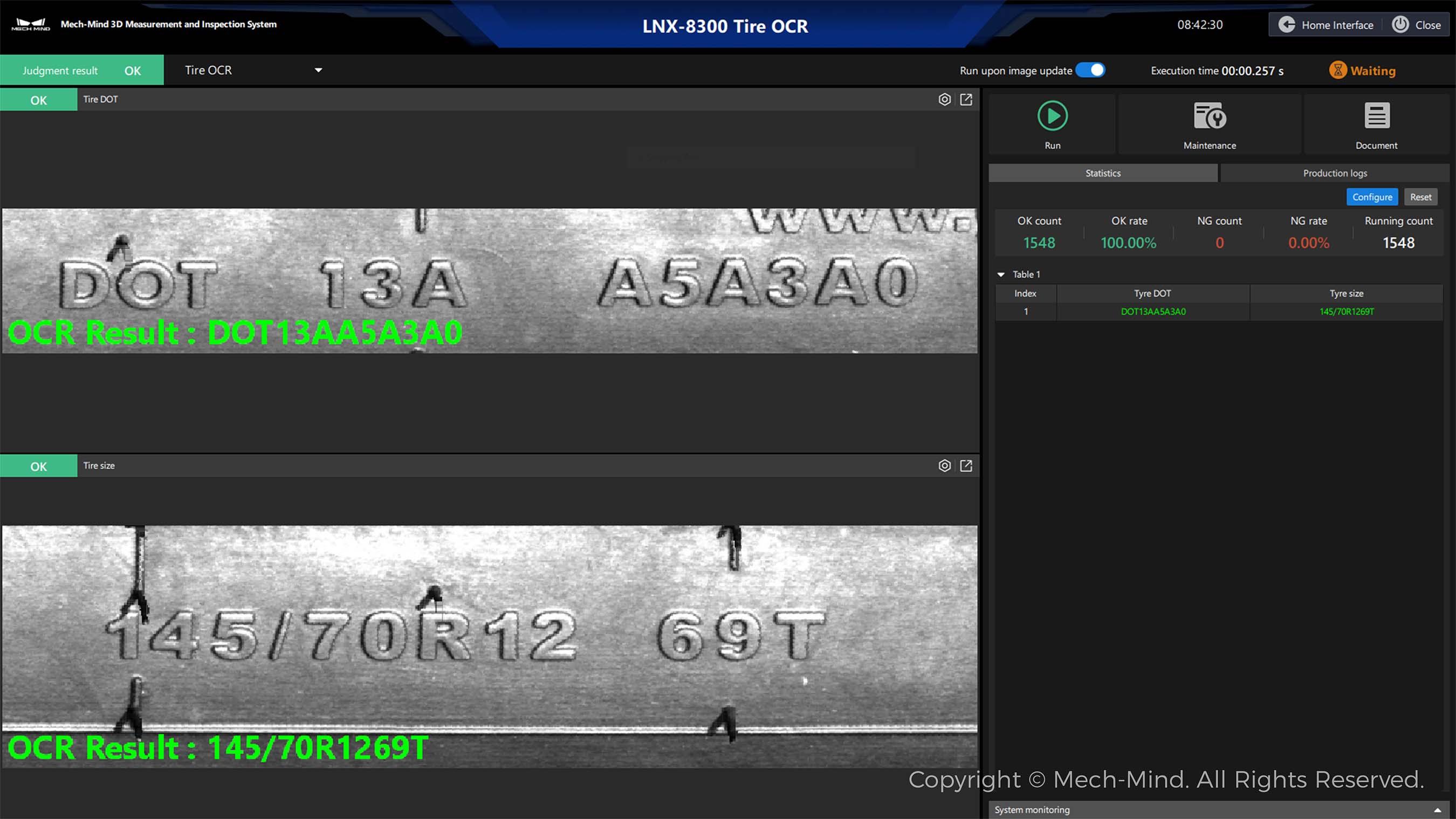Click the Tire DOT image view
The image size is (1456, 819).
coord(490,281)
